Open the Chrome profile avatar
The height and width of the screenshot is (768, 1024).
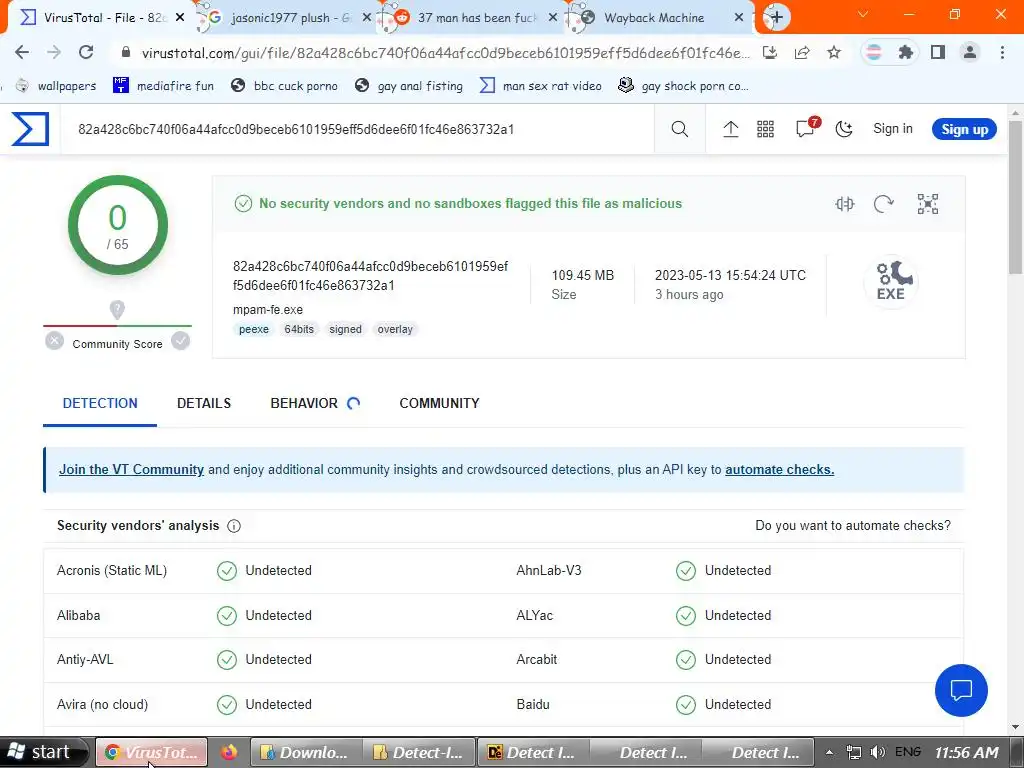point(970,52)
